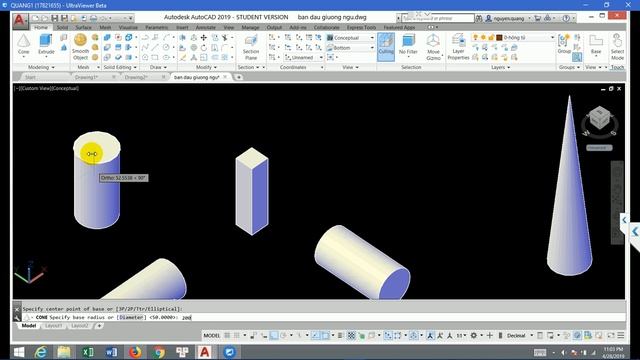640x360 pixels.
Task: Open the Surface ribbon tab
Action: tap(84, 27)
